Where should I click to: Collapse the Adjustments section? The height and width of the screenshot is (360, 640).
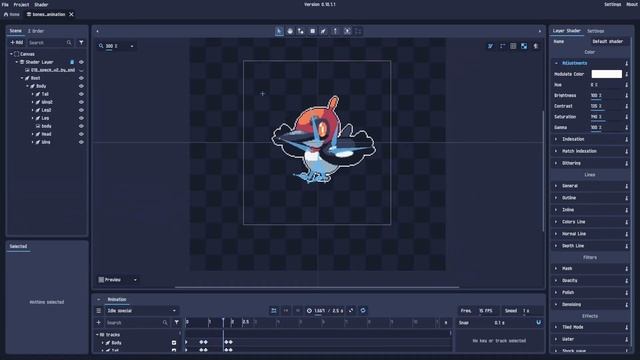556,63
